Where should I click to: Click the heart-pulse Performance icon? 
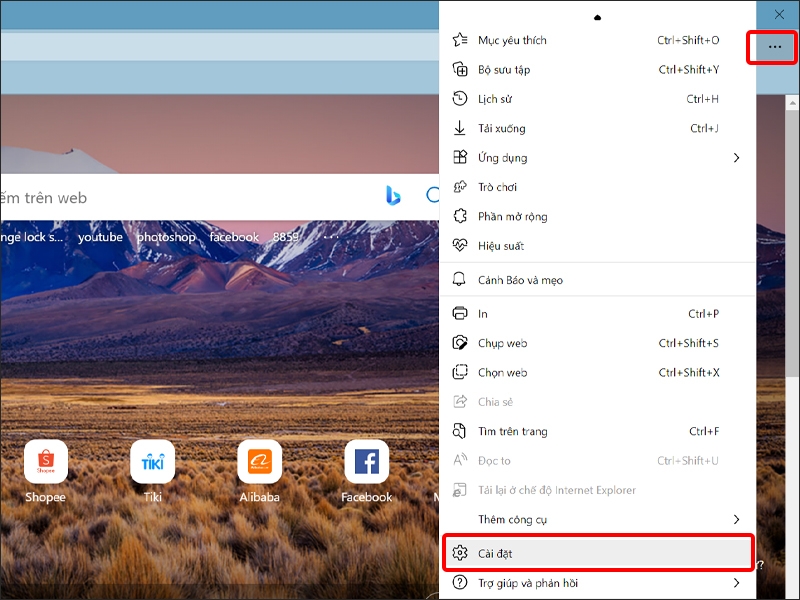(x=460, y=245)
